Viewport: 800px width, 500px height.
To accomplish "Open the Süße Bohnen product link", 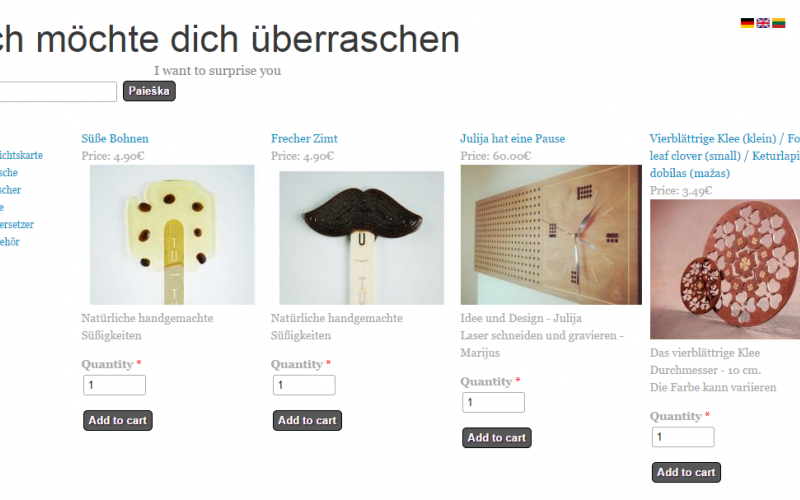I will 115,138.
